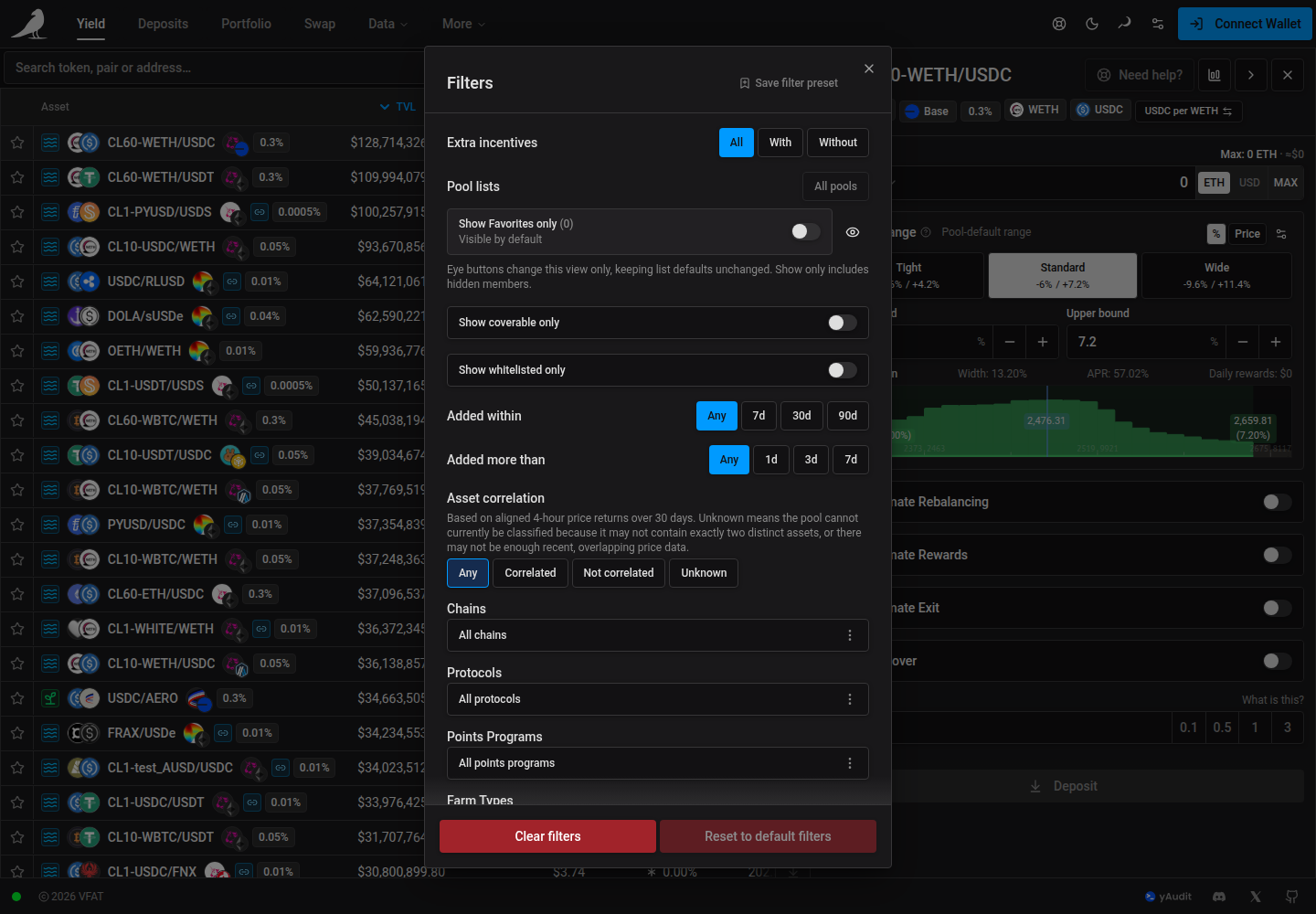Go to the Deposits tab
Screen dimensions: 1316x914
click(163, 24)
